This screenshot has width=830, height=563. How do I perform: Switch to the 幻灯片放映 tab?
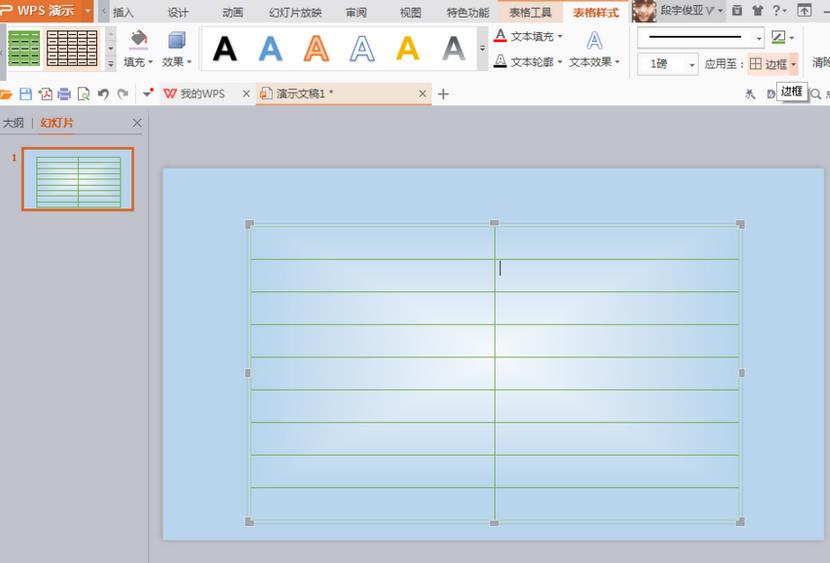[295, 13]
